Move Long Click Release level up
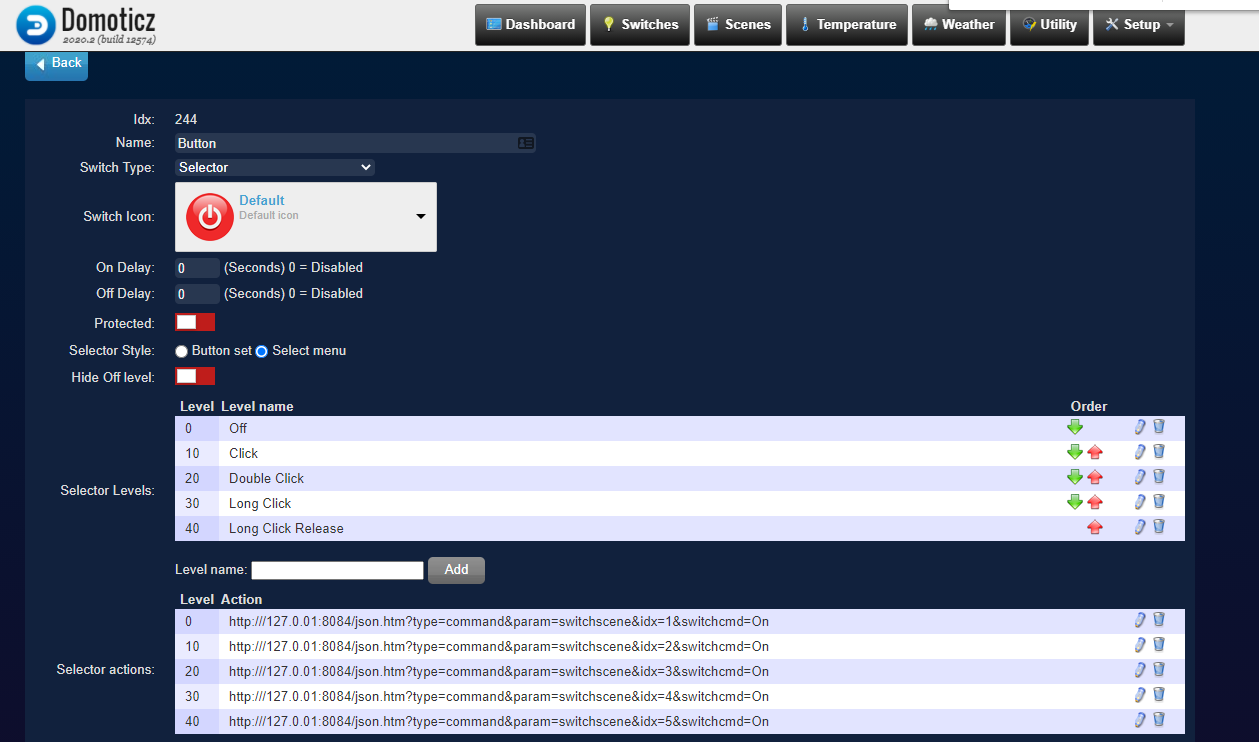The width and height of the screenshot is (1259, 742). 1095,527
